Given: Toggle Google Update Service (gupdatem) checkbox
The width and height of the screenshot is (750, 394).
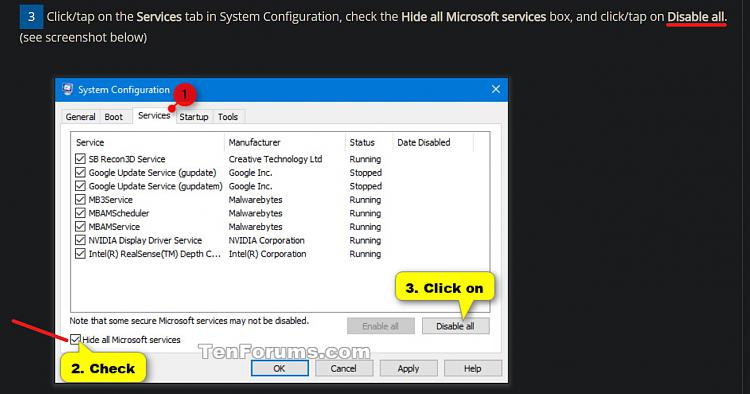Looking at the screenshot, I should (x=80, y=186).
